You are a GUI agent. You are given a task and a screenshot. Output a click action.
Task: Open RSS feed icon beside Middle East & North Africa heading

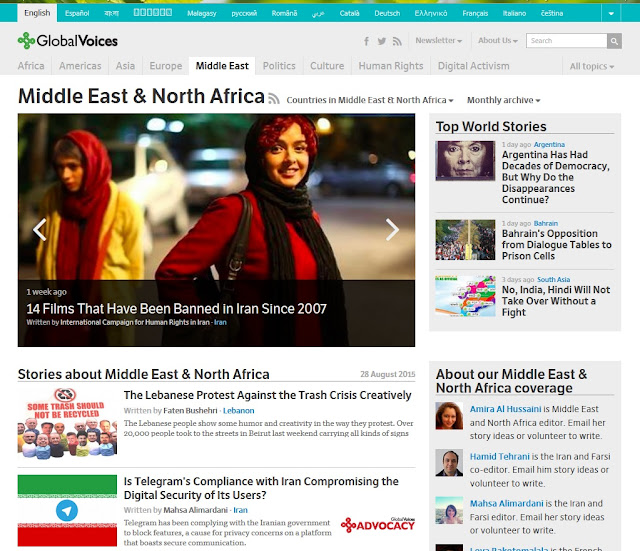tap(274, 98)
